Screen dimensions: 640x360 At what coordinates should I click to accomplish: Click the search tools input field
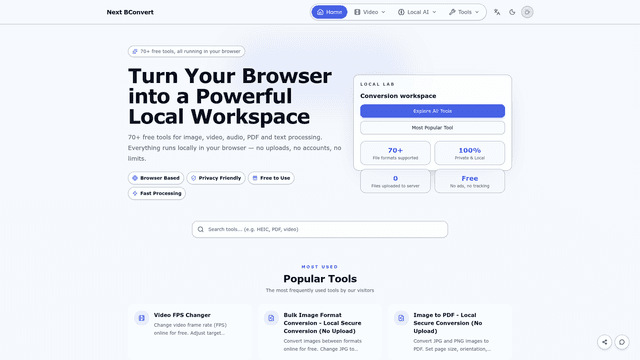click(x=320, y=229)
